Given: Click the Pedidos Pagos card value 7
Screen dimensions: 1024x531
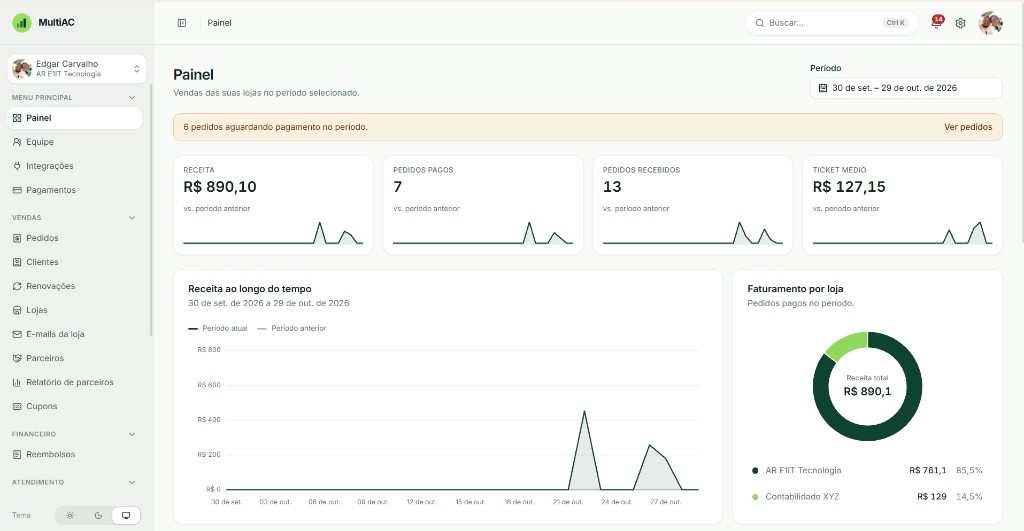Looking at the screenshot, I should tap(398, 187).
